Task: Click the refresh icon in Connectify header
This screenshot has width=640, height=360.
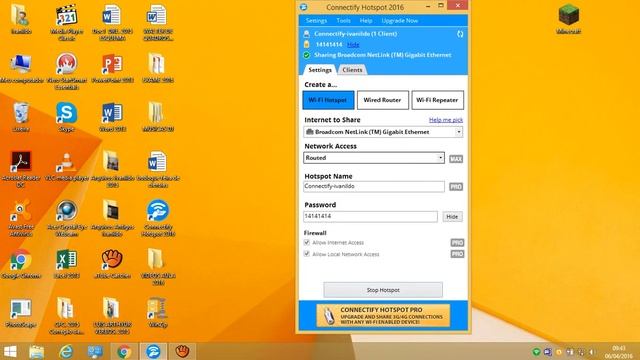Action: (460, 34)
